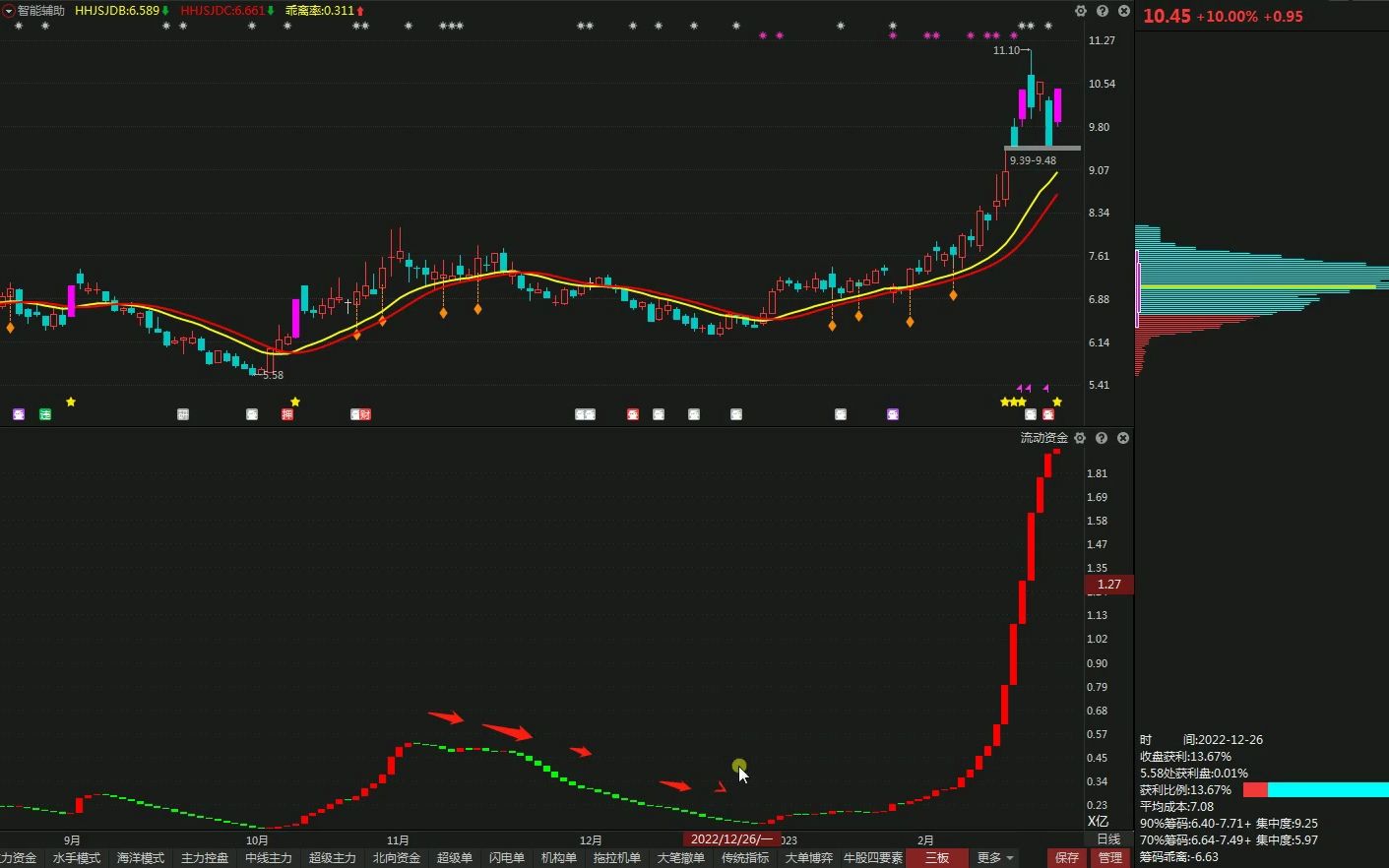Select the 机构单 indicator tab

[559, 858]
